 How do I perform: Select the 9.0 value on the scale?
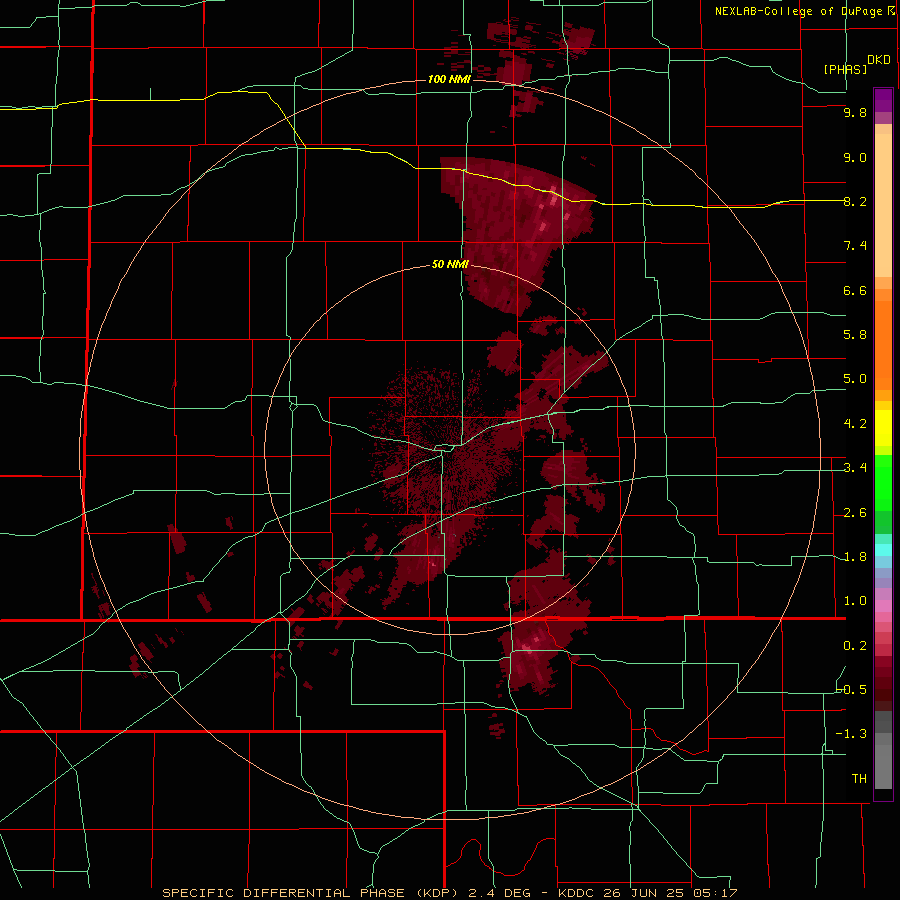click(855, 157)
